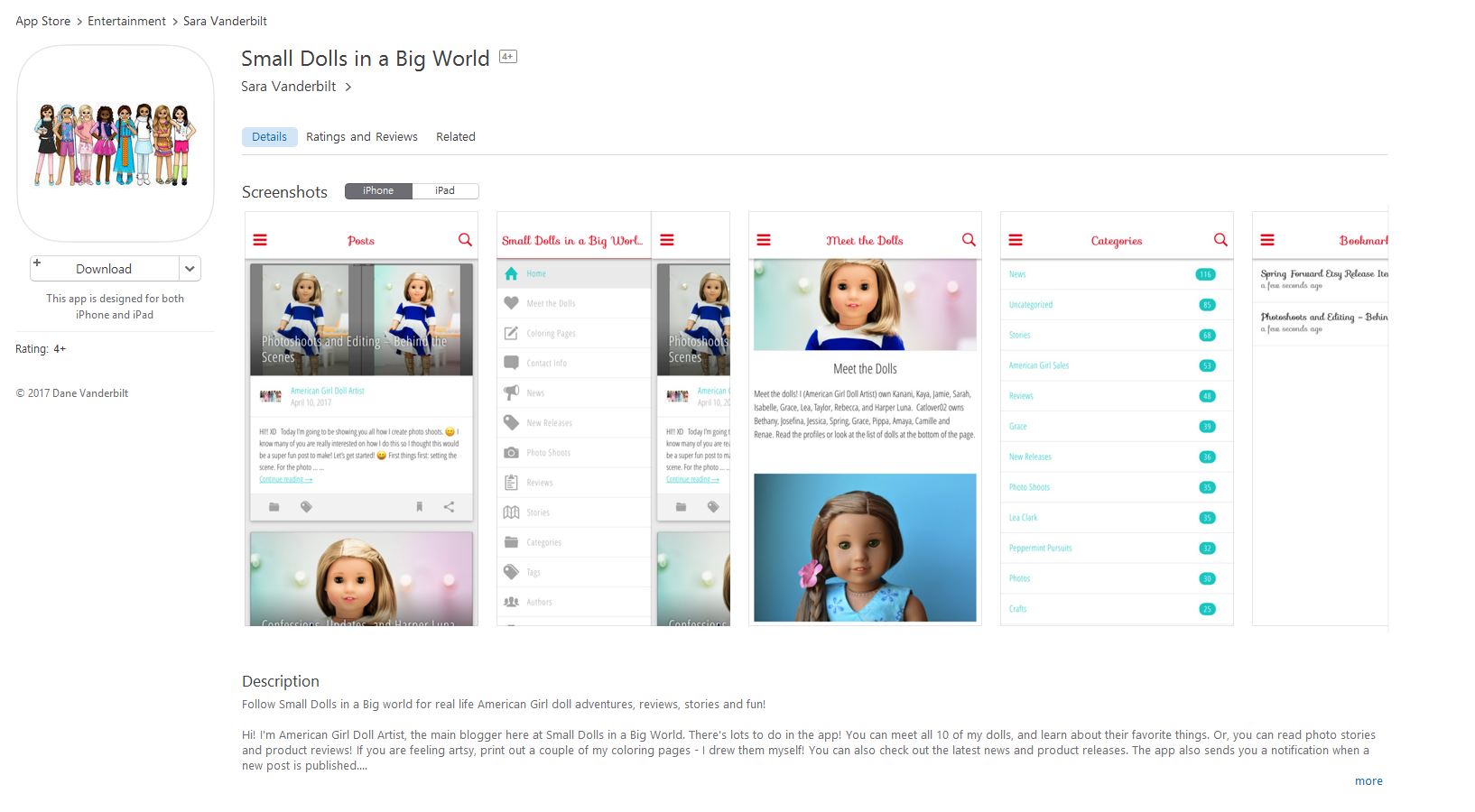Click the tag icon beside New Releases
The image size is (1475, 812).
pos(511,422)
